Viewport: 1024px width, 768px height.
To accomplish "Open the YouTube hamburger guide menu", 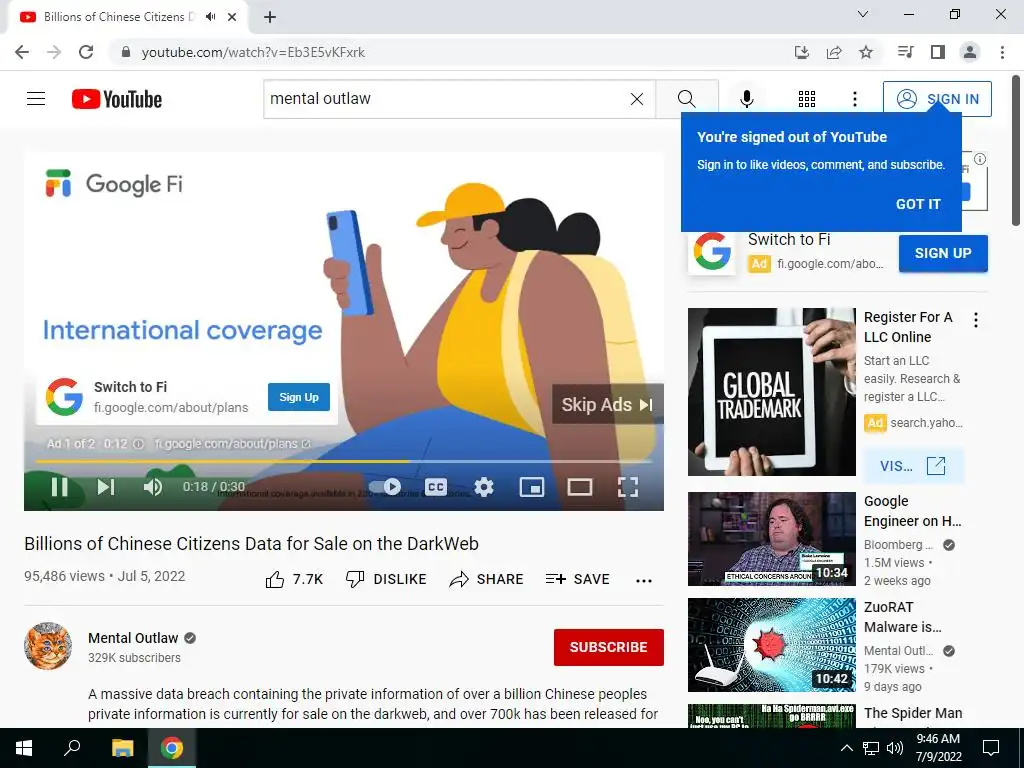I will click(36, 99).
